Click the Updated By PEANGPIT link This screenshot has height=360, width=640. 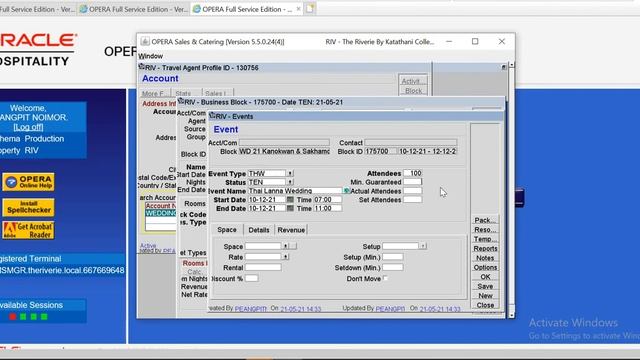click(x=390, y=309)
